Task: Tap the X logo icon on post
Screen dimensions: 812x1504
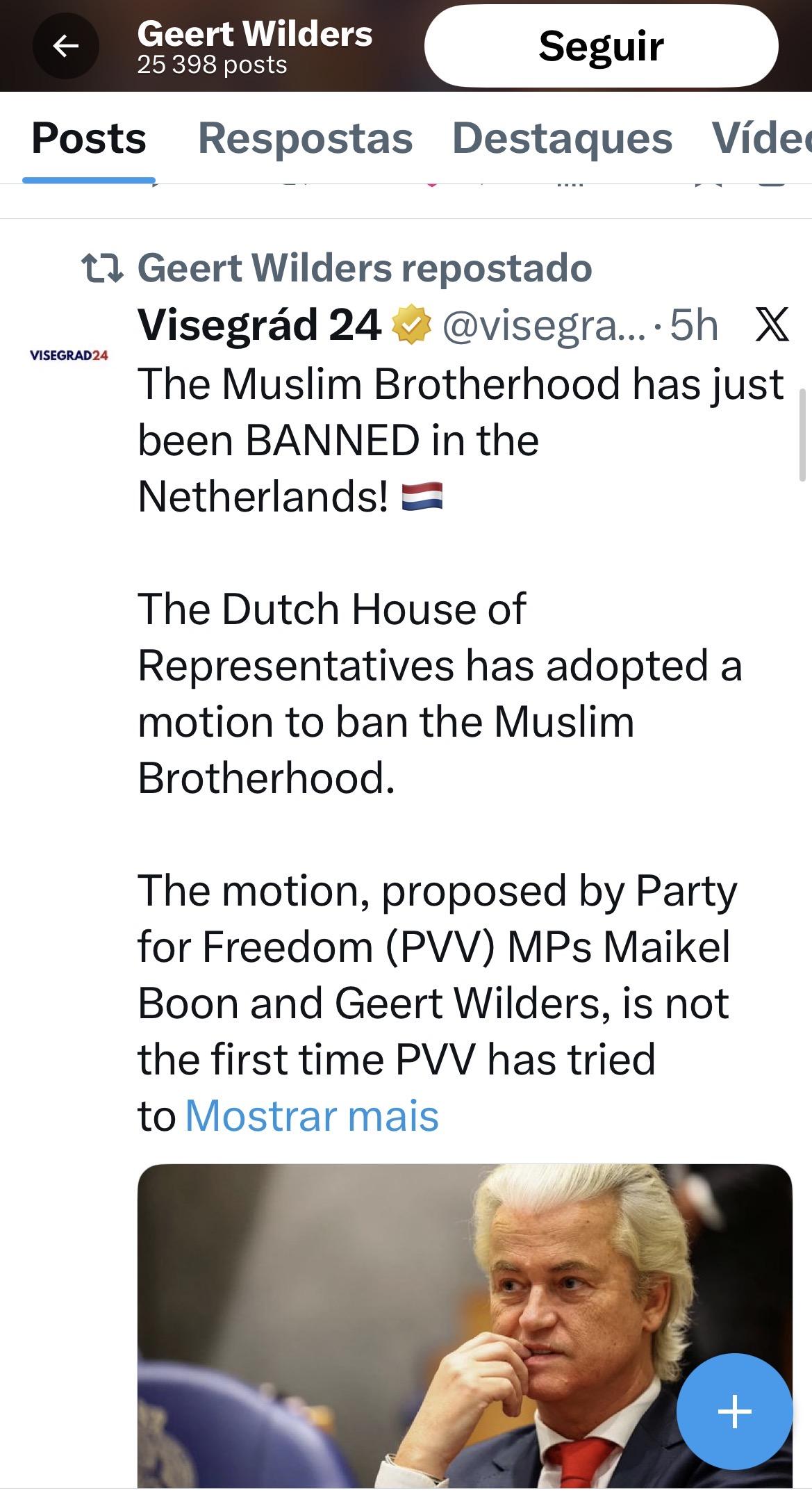Action: (x=771, y=325)
